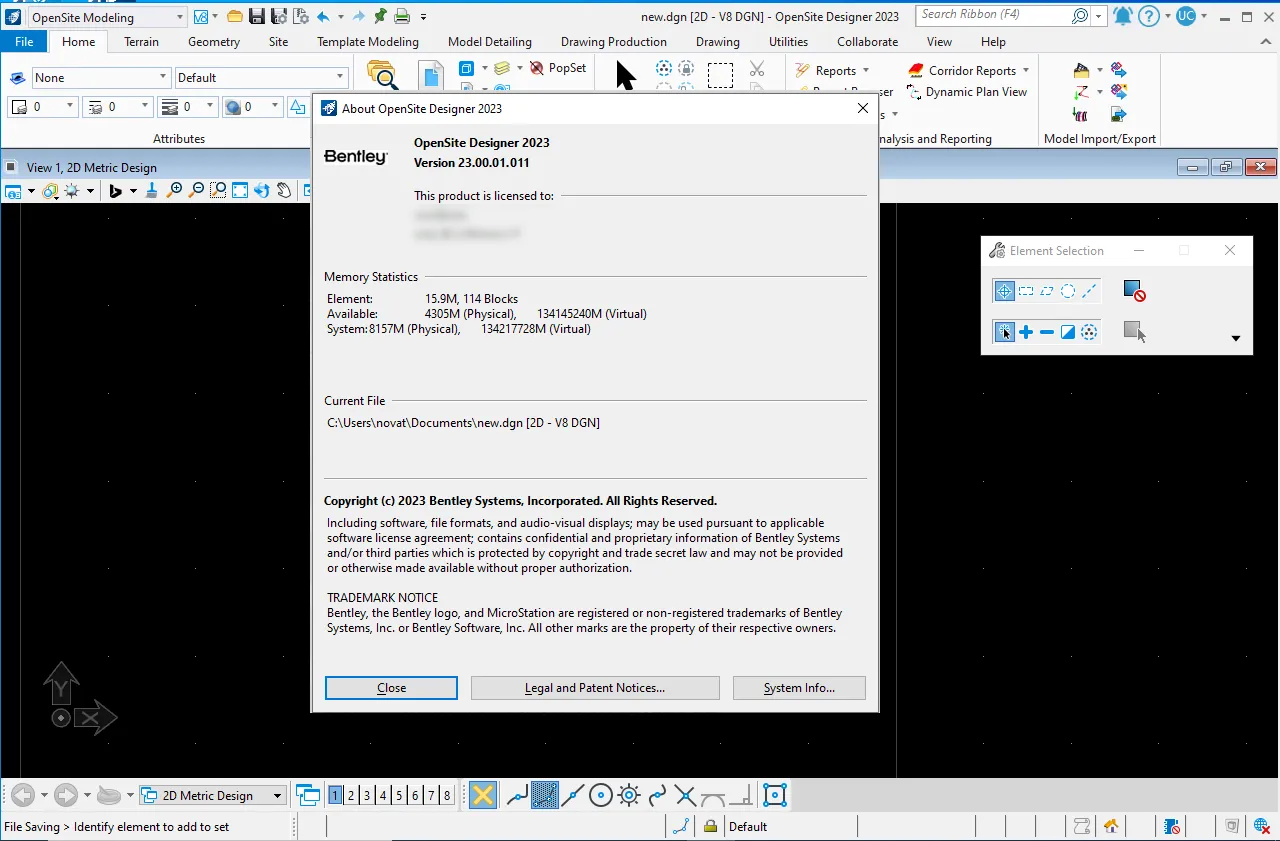Select the Block selection method icon
The height and width of the screenshot is (841, 1280).
click(1026, 291)
